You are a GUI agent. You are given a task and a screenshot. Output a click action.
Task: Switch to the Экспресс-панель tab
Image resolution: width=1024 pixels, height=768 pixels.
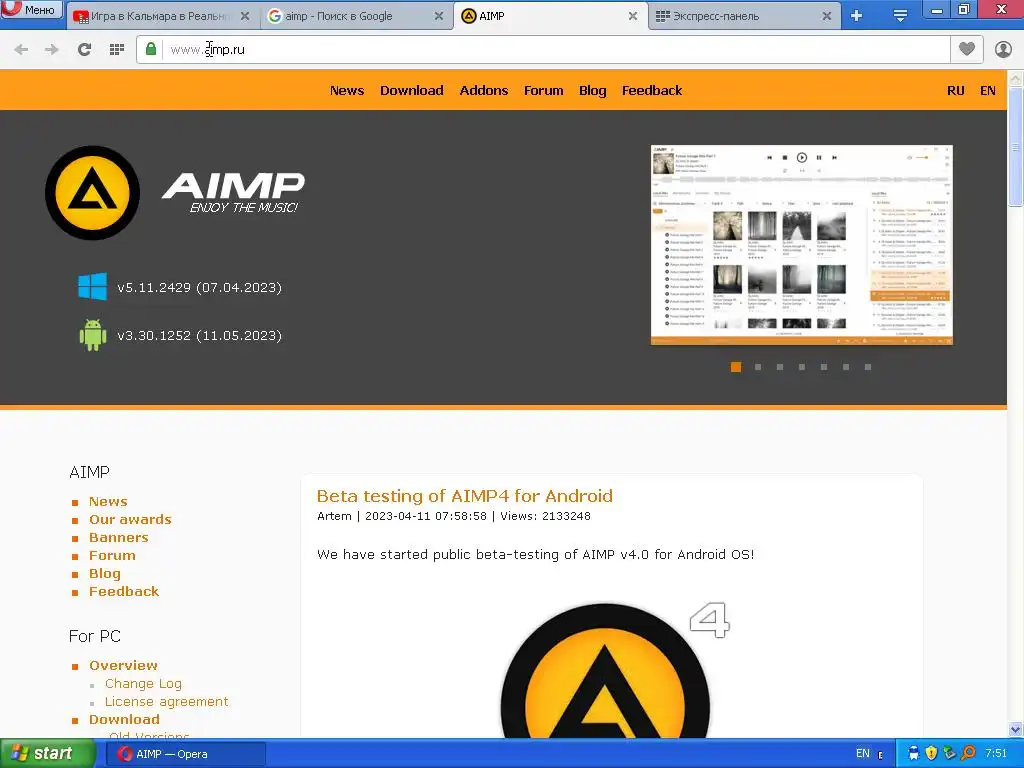pyautogui.click(x=745, y=16)
